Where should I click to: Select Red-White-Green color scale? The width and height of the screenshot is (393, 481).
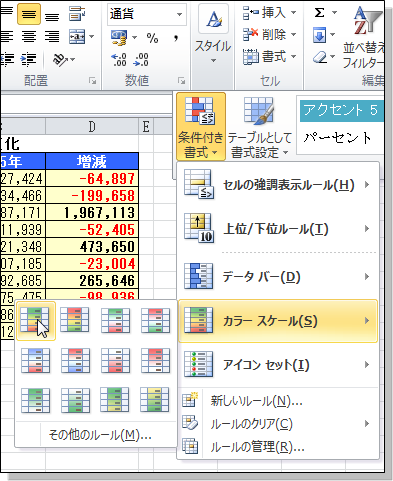click(155, 320)
